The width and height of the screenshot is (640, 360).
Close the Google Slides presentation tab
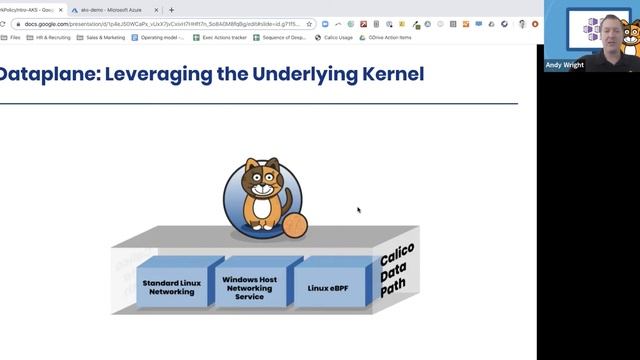click(61, 10)
